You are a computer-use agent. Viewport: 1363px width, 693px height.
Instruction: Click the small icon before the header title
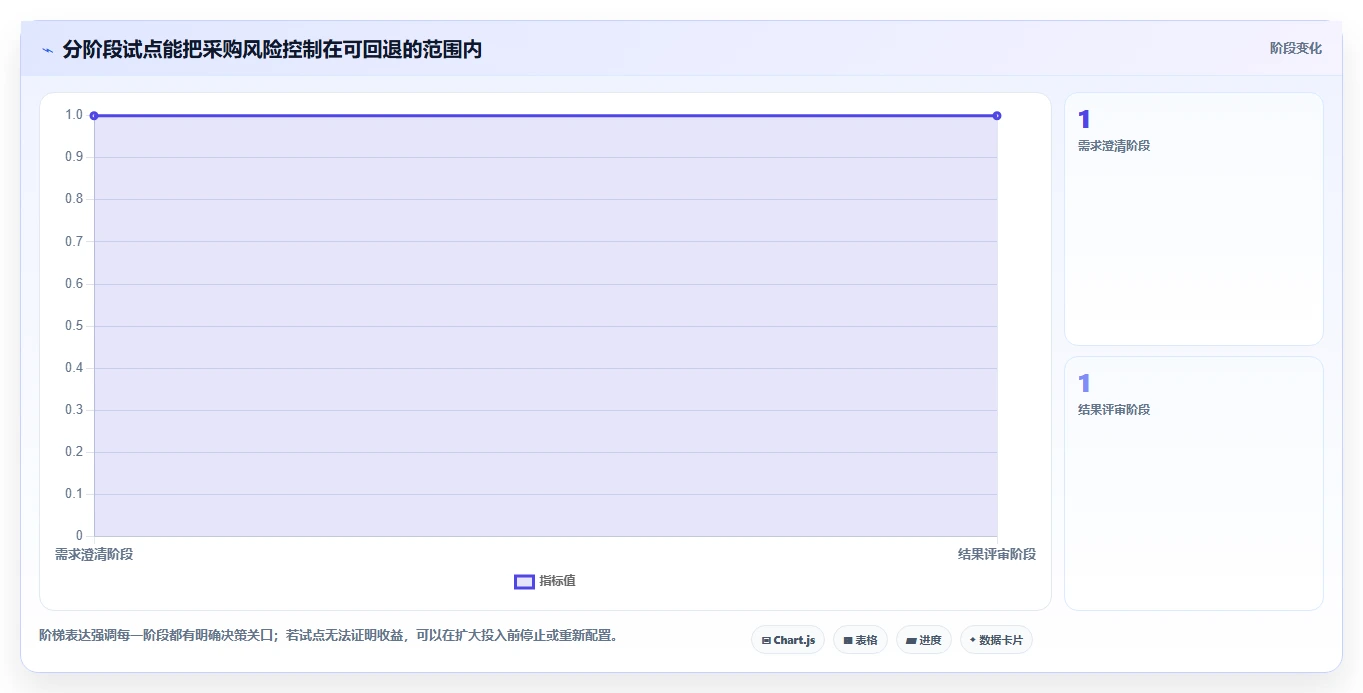[x=47, y=50]
